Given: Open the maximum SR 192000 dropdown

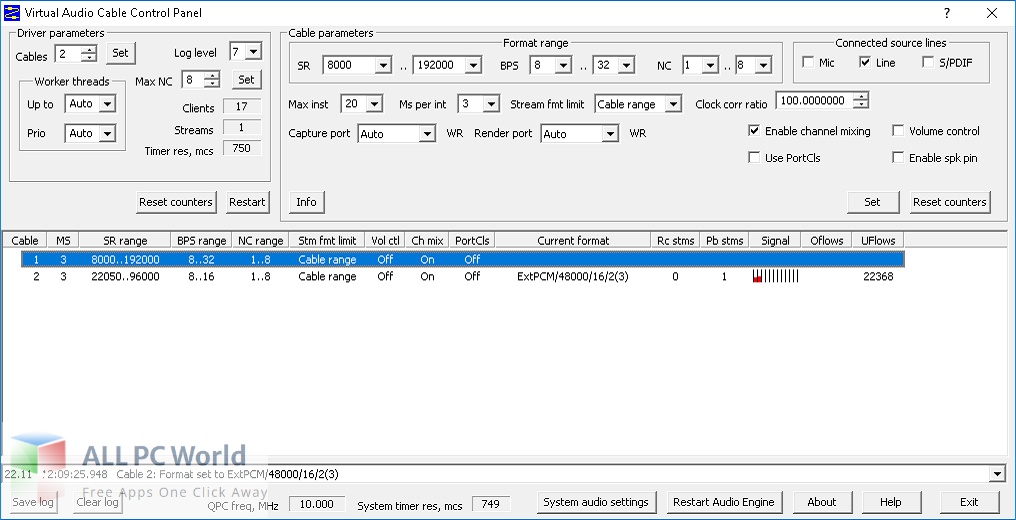Looking at the screenshot, I should (473, 65).
